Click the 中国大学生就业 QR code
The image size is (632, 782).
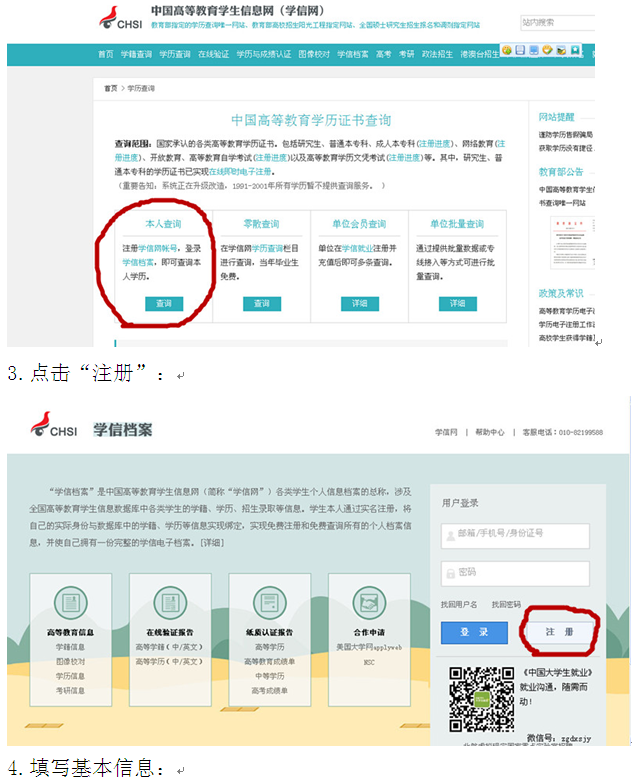481,699
